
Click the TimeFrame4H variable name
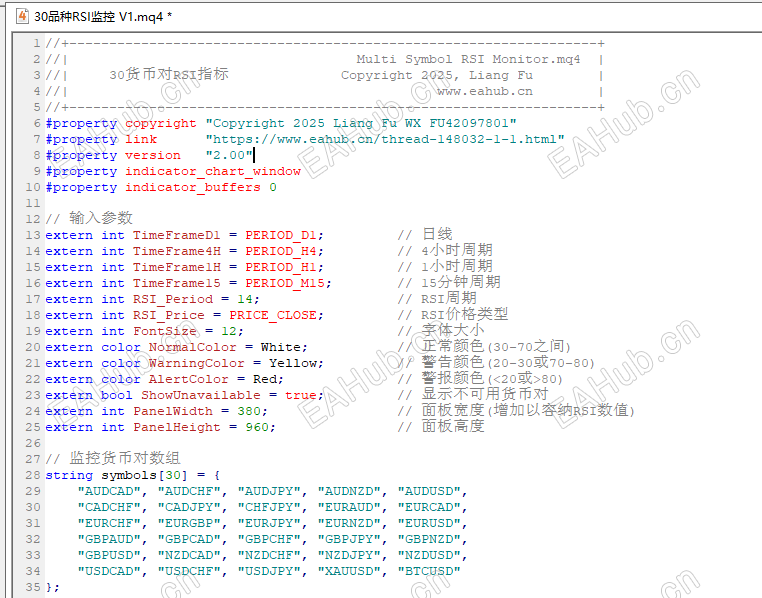pos(176,252)
